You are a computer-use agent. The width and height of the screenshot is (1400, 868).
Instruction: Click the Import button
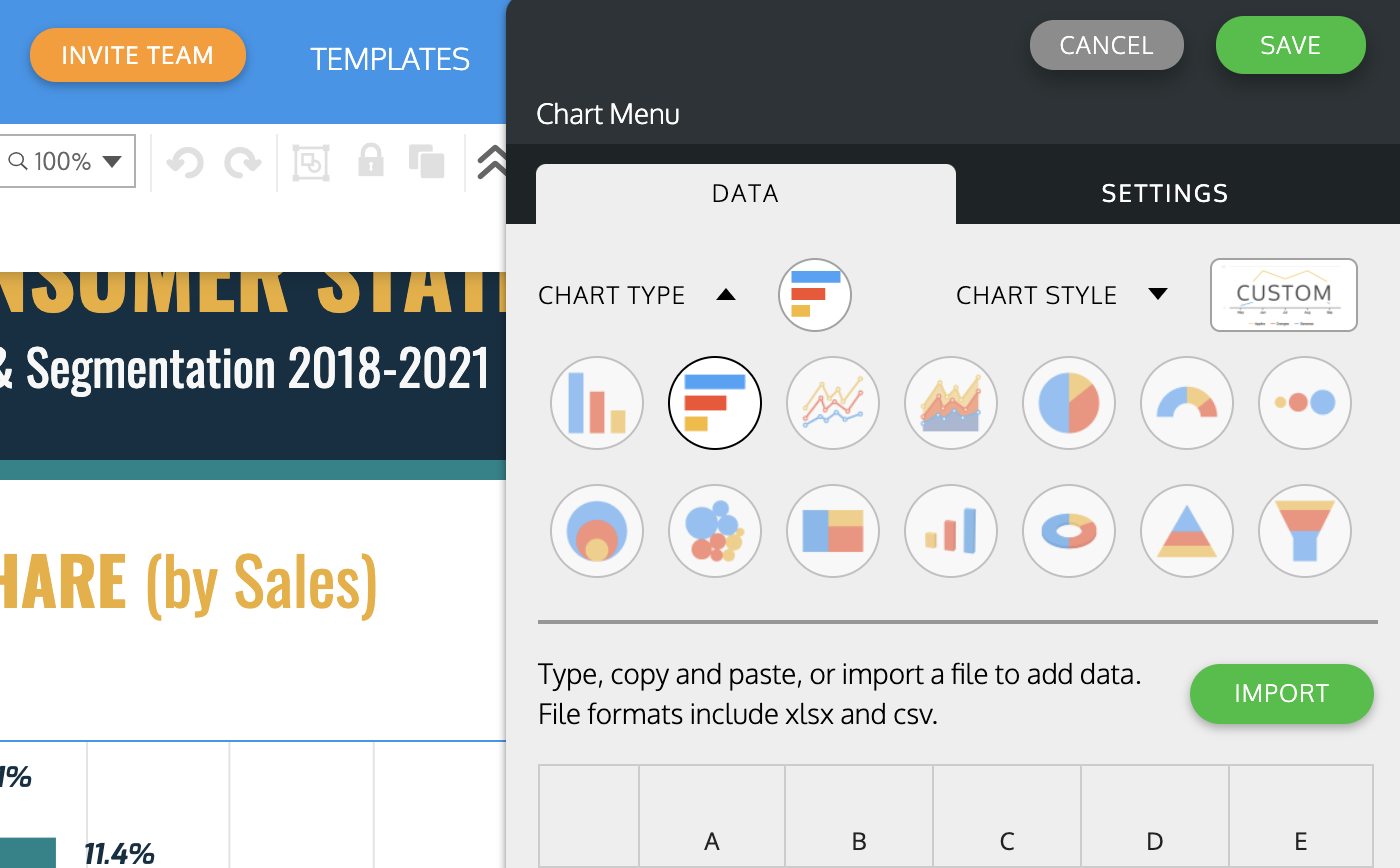1282,693
